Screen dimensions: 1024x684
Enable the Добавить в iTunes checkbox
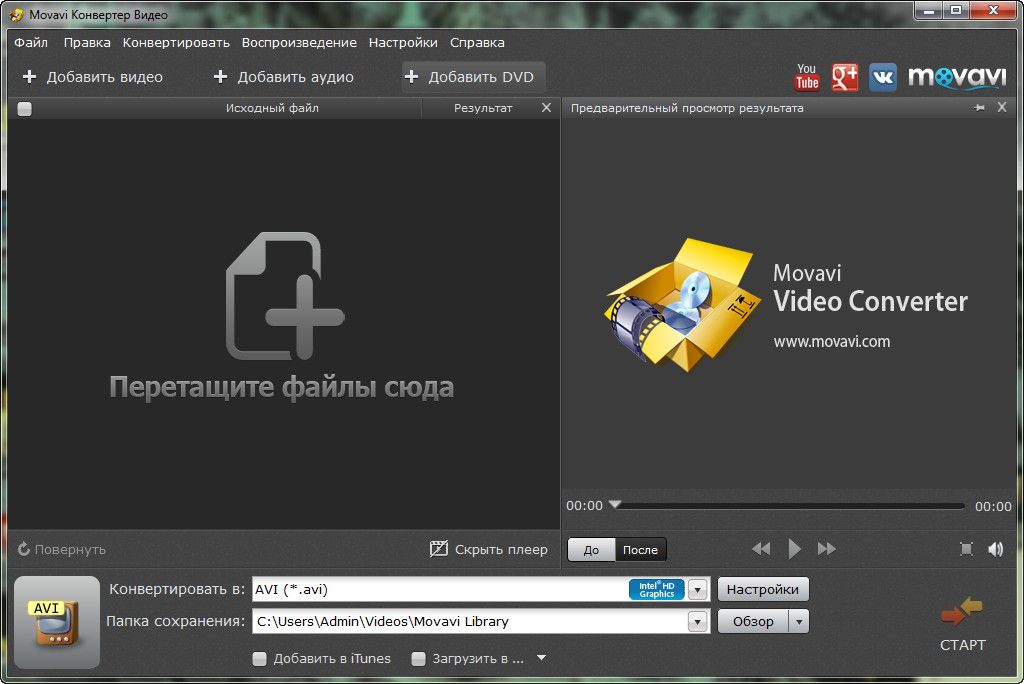[x=260, y=659]
